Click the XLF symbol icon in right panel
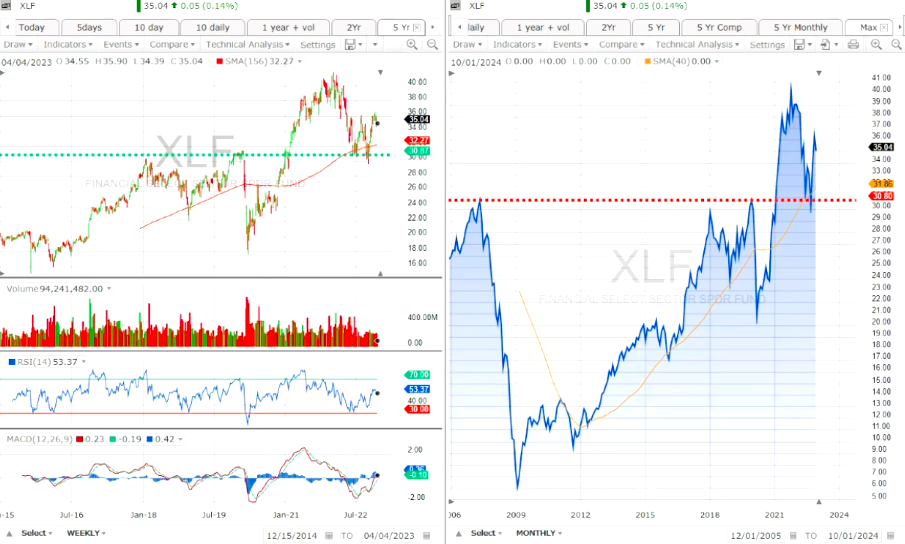 tap(455, 6)
